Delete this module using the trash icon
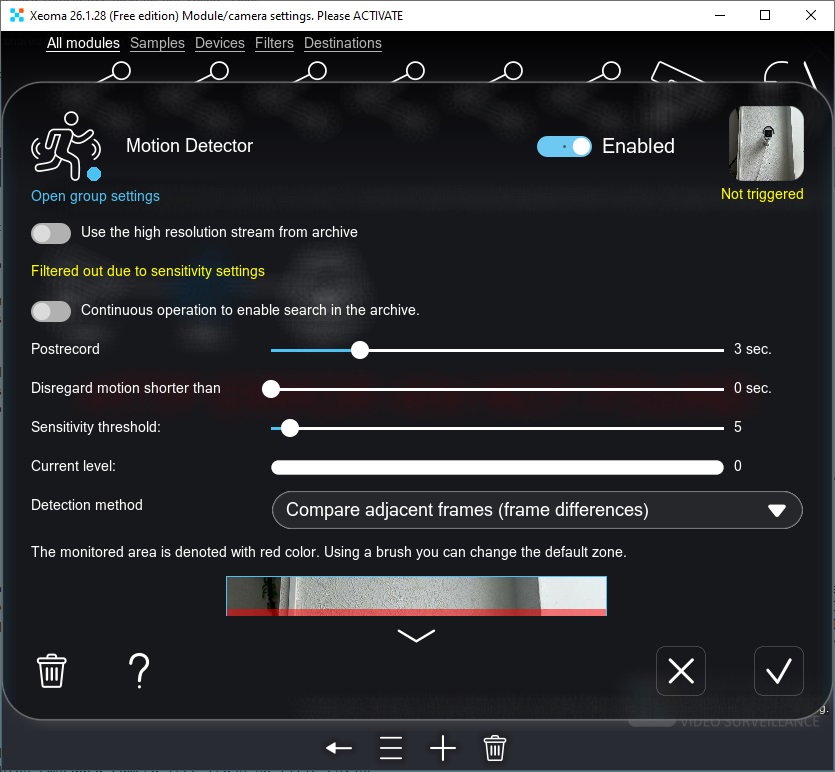 click(51, 670)
